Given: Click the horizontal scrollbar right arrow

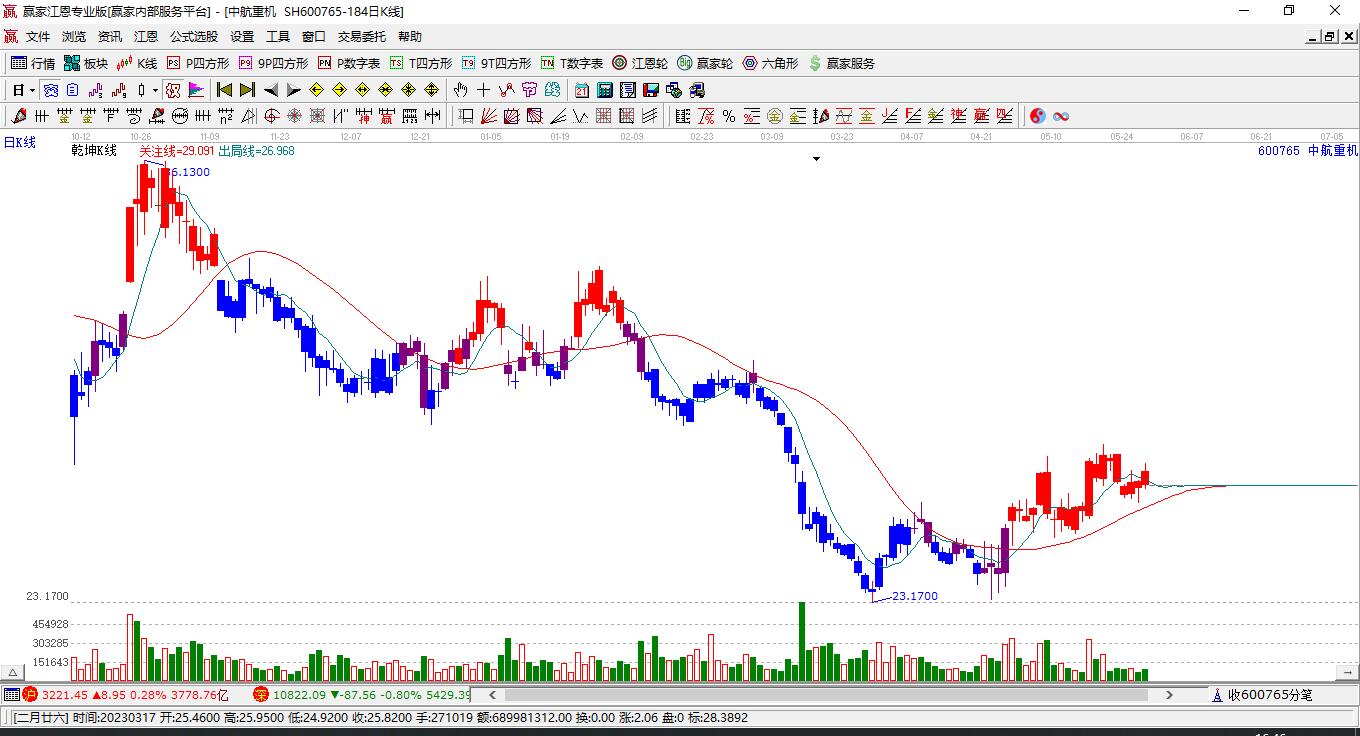Looking at the screenshot, I should [x=1170, y=694].
